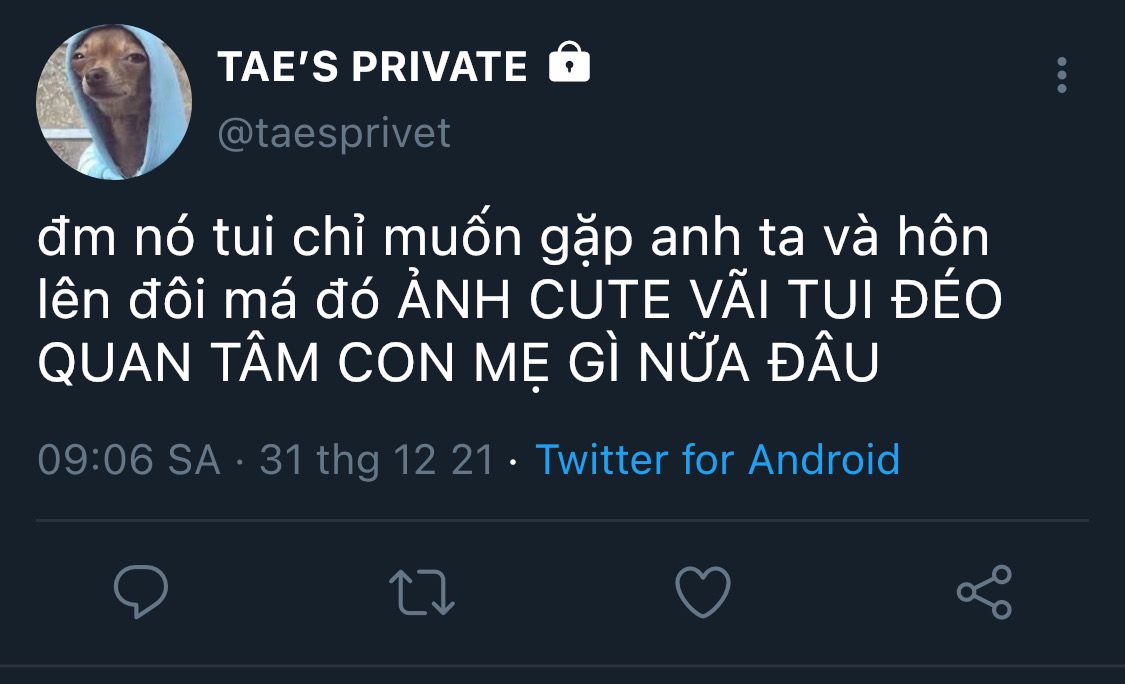The width and height of the screenshot is (1125, 684).
Task: Open the share icon for this tweet
Action: [984, 591]
